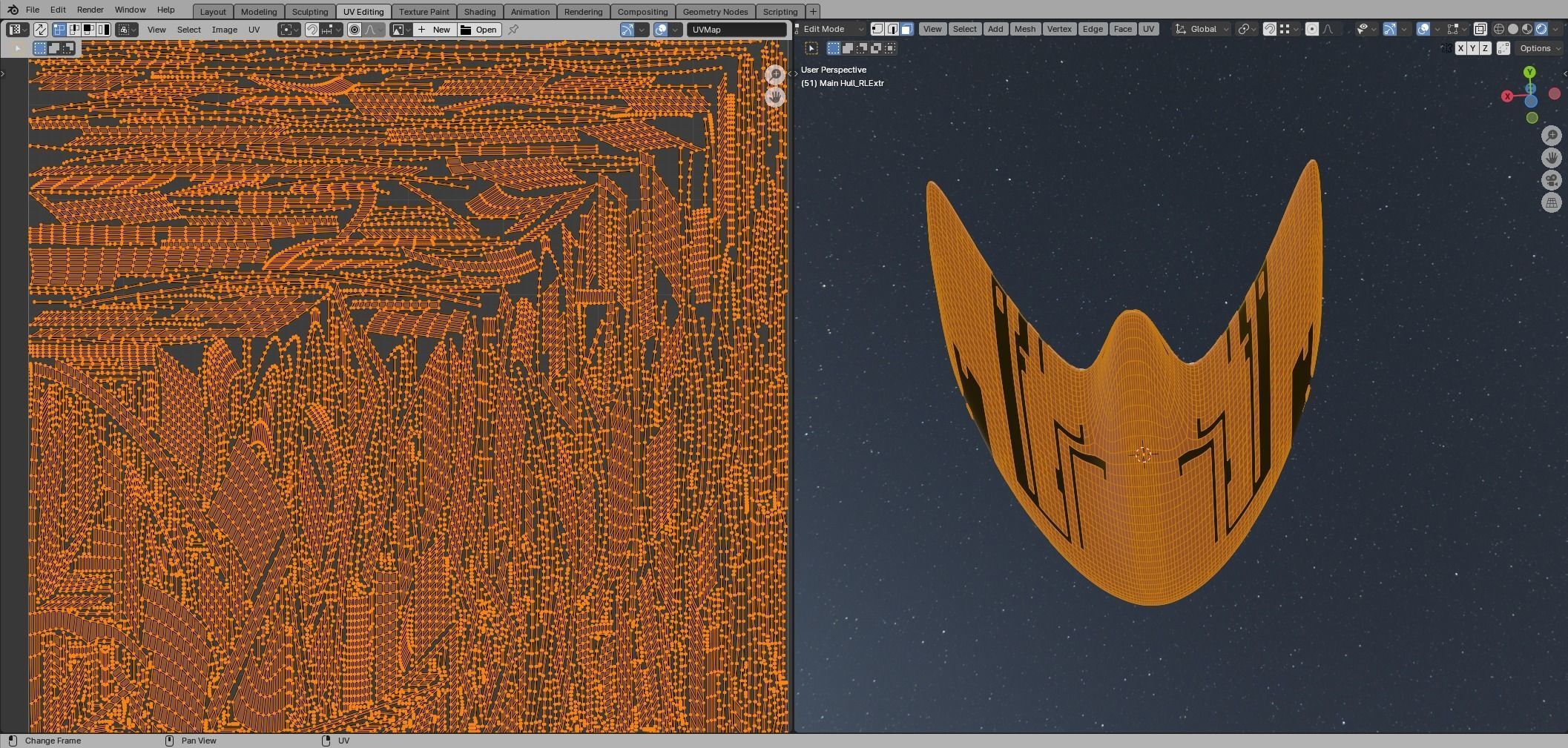This screenshot has width=1568, height=748.
Task: Switch to the Shading workspace tab
Action: [x=480, y=12]
